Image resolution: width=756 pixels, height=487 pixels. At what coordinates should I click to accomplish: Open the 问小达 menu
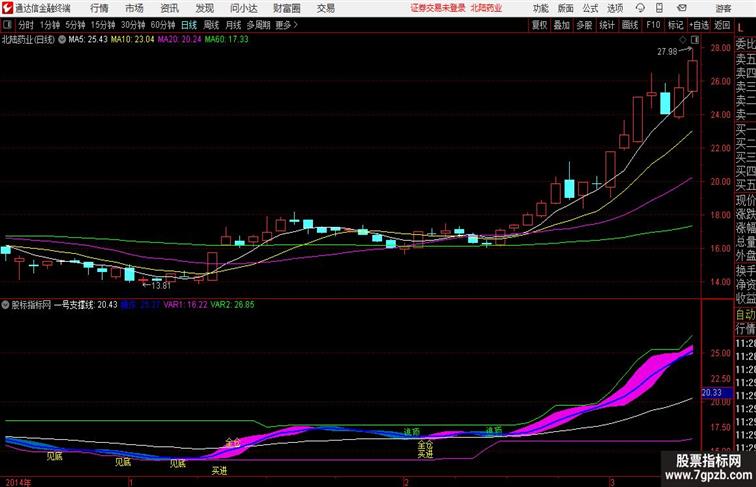point(243,8)
